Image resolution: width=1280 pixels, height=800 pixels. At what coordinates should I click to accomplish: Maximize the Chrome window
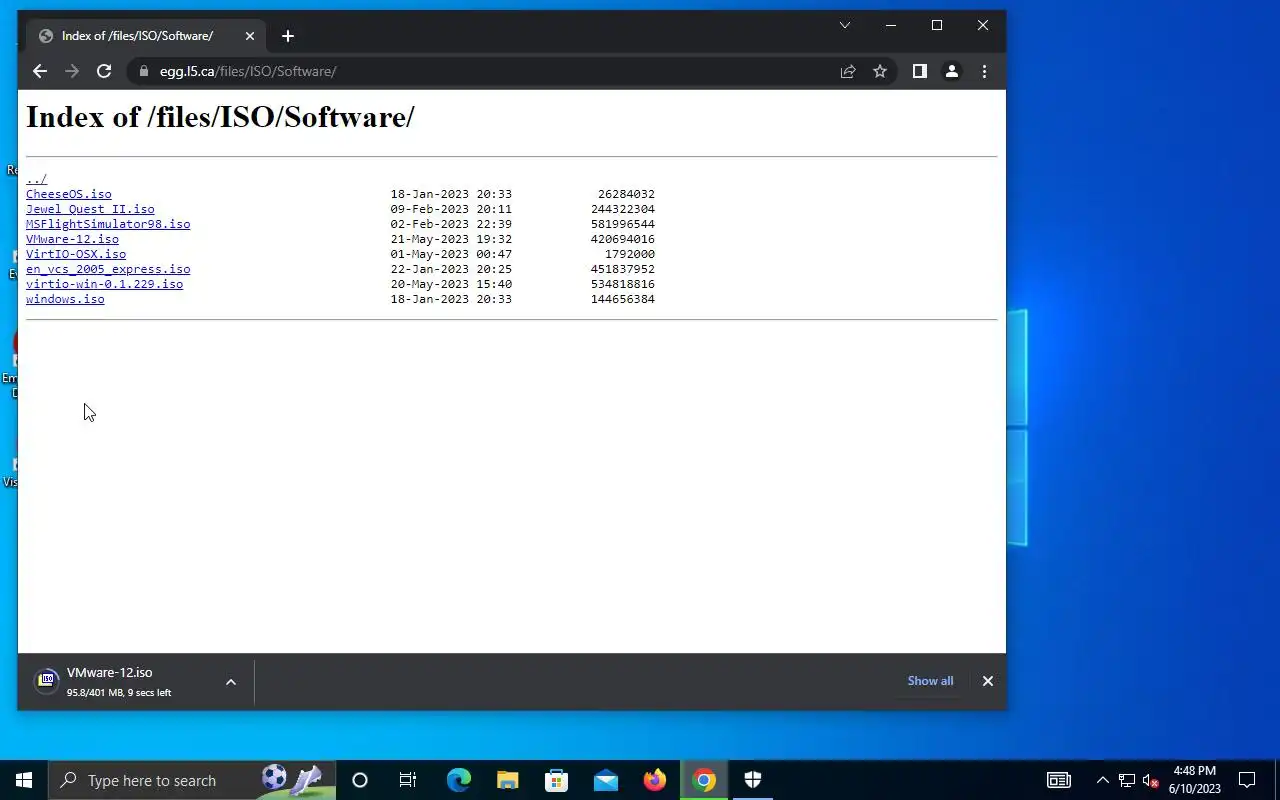click(937, 25)
